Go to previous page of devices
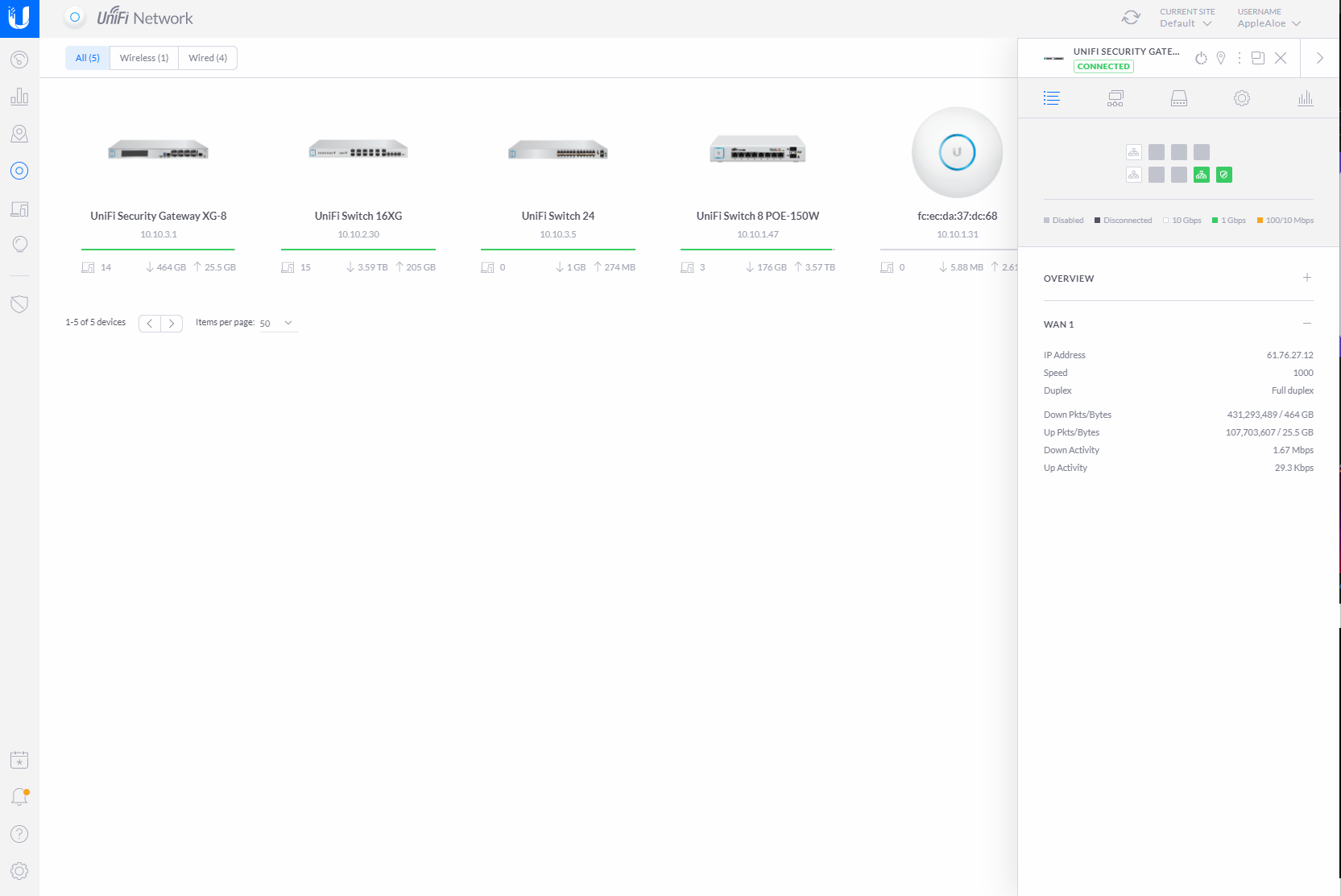1341x896 pixels. click(150, 323)
